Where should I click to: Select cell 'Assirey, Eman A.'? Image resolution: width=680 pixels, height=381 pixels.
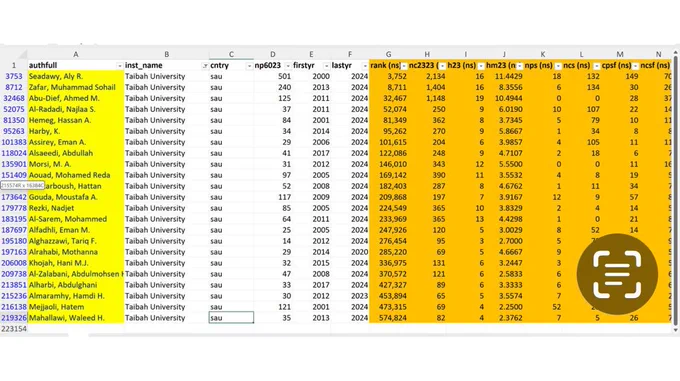click(x=76, y=142)
